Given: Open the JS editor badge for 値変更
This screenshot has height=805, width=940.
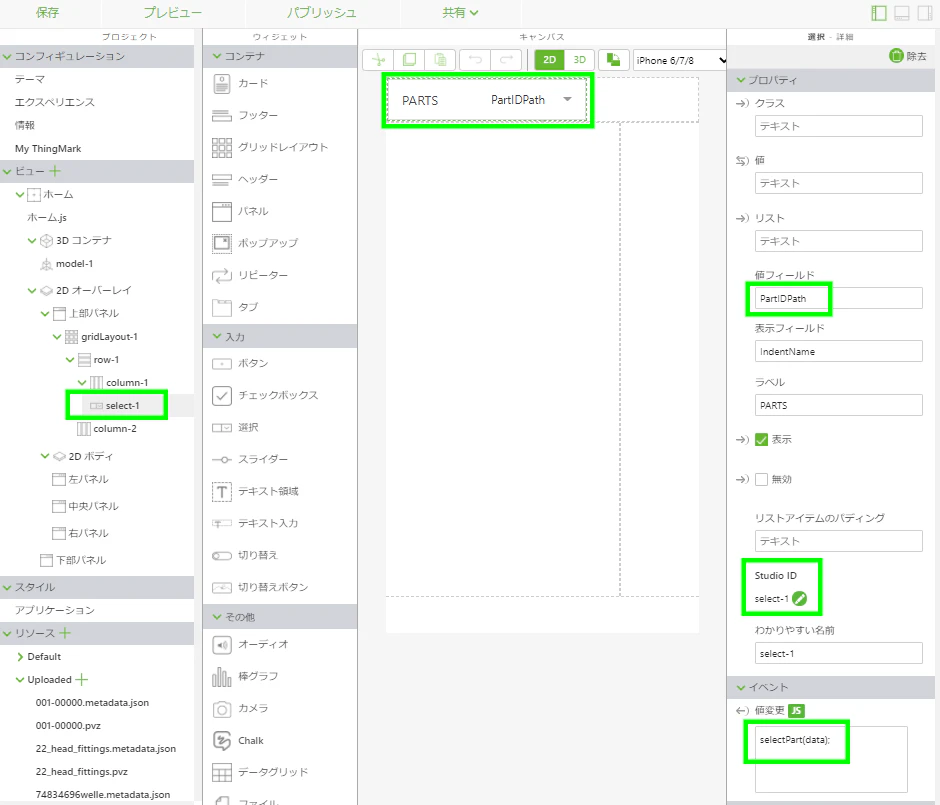Looking at the screenshot, I should (x=796, y=711).
